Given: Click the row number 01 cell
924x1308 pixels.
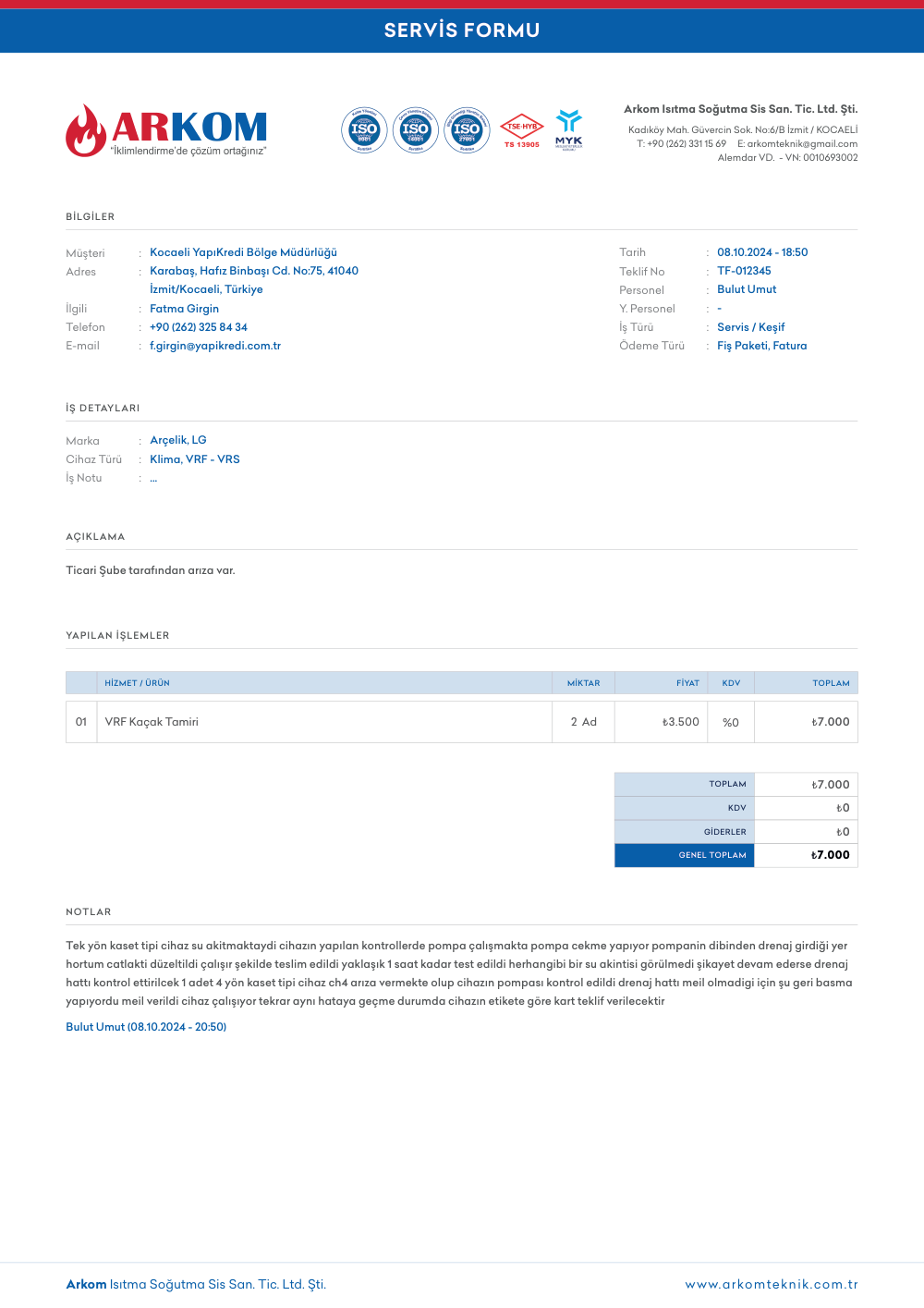Looking at the screenshot, I should click(x=81, y=722).
